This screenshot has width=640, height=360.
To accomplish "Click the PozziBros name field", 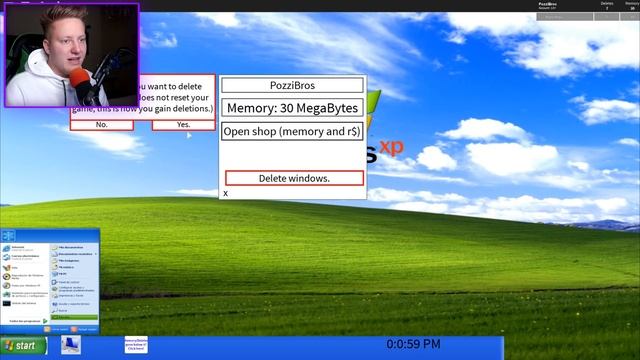I will click(x=292, y=85).
